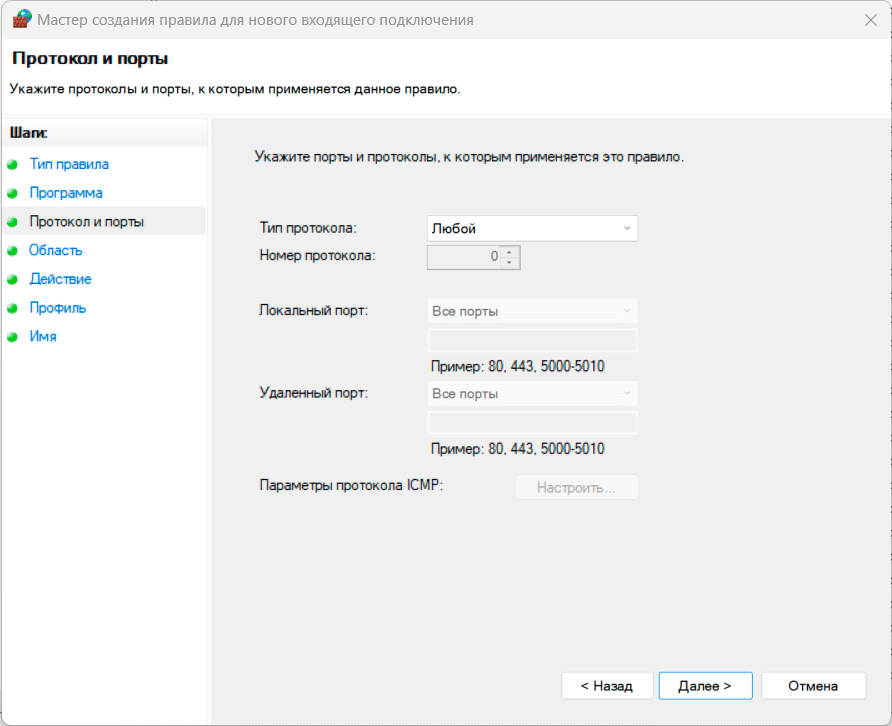892x726 pixels.
Task: Click green bullet beside Тип правила
Action: (12, 164)
